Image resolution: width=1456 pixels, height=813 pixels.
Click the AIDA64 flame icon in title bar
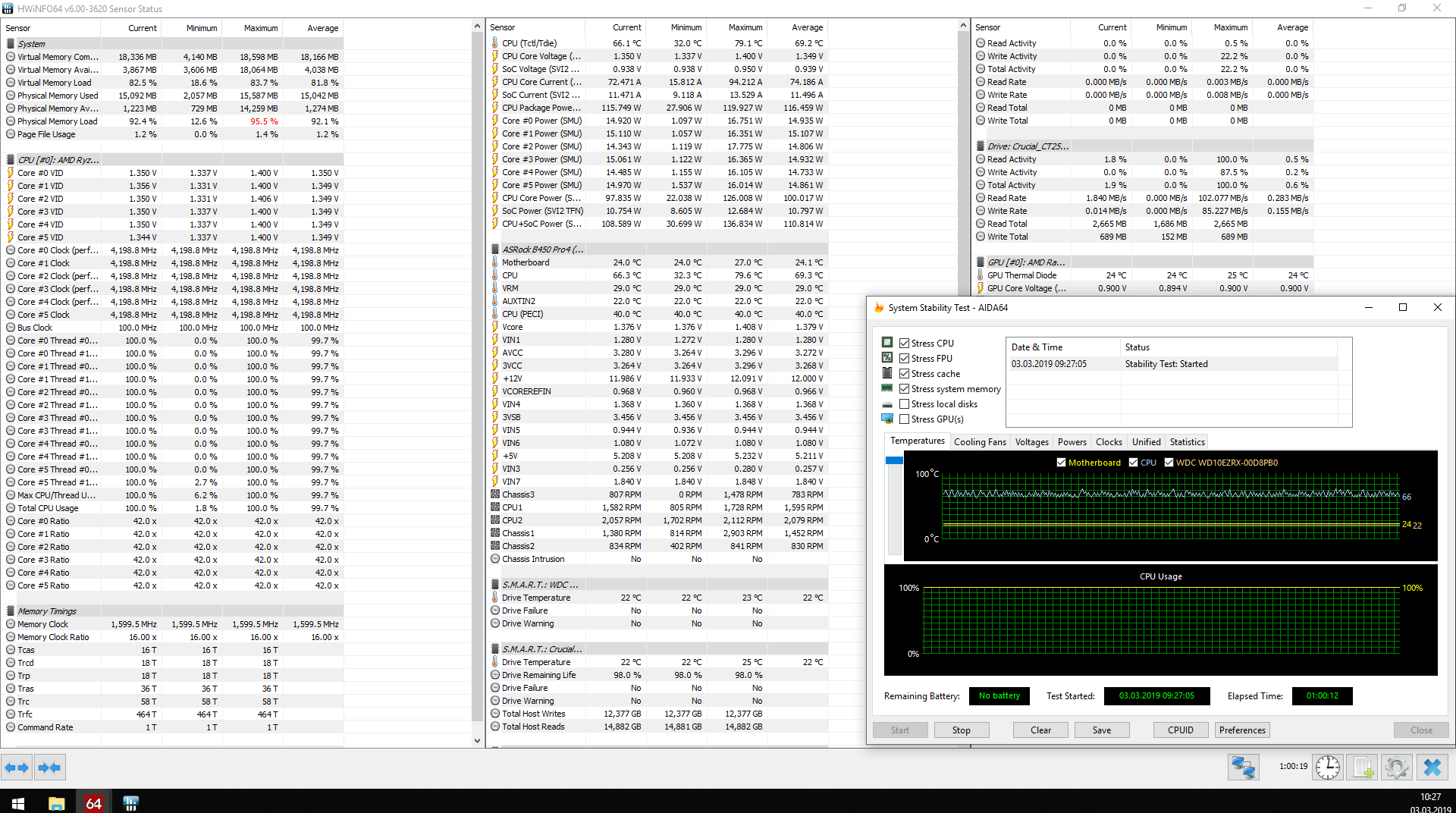coord(879,308)
